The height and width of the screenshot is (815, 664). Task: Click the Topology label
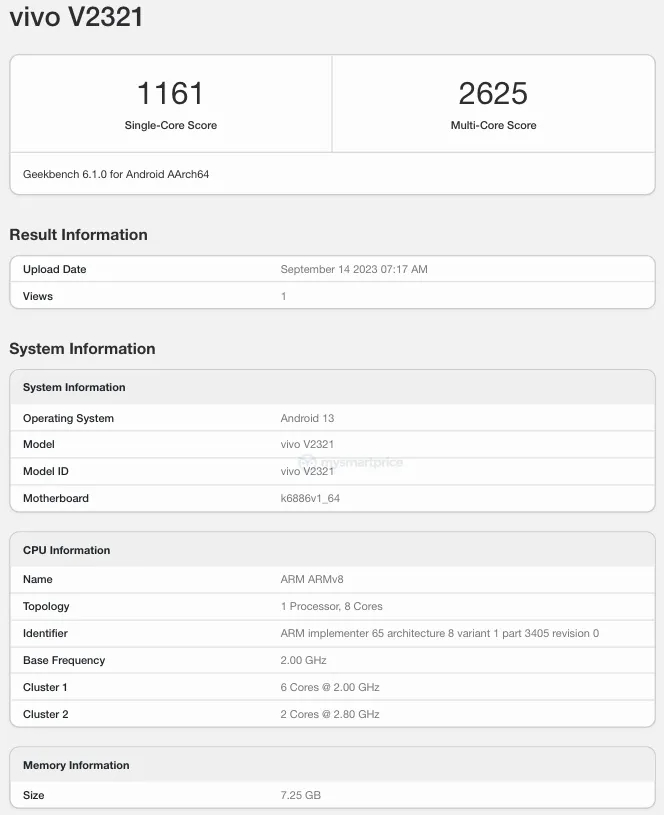tap(46, 607)
